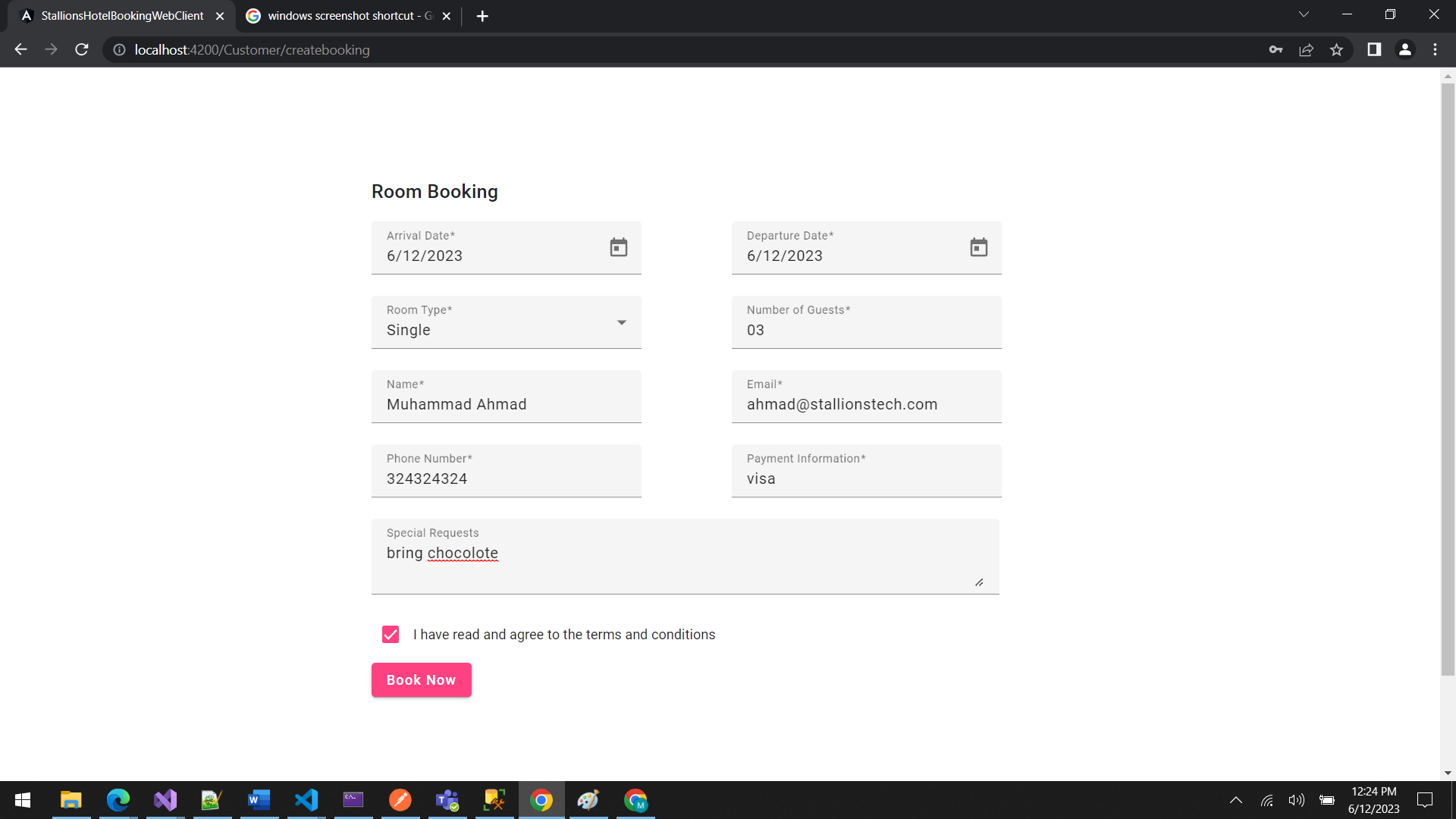Toggle the browser side panel
Viewport: 1456px width, 819px height.
coord(1374,49)
